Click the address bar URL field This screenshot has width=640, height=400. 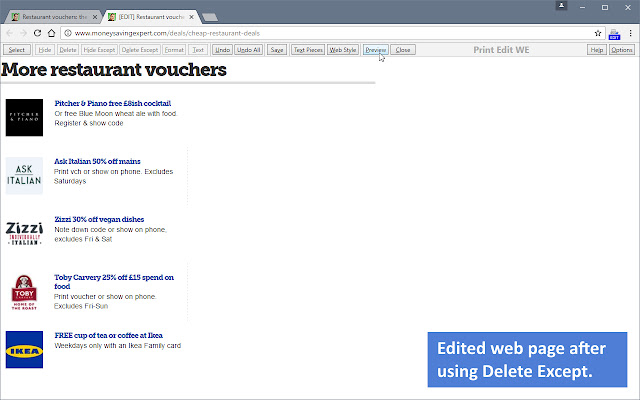tap(300, 33)
